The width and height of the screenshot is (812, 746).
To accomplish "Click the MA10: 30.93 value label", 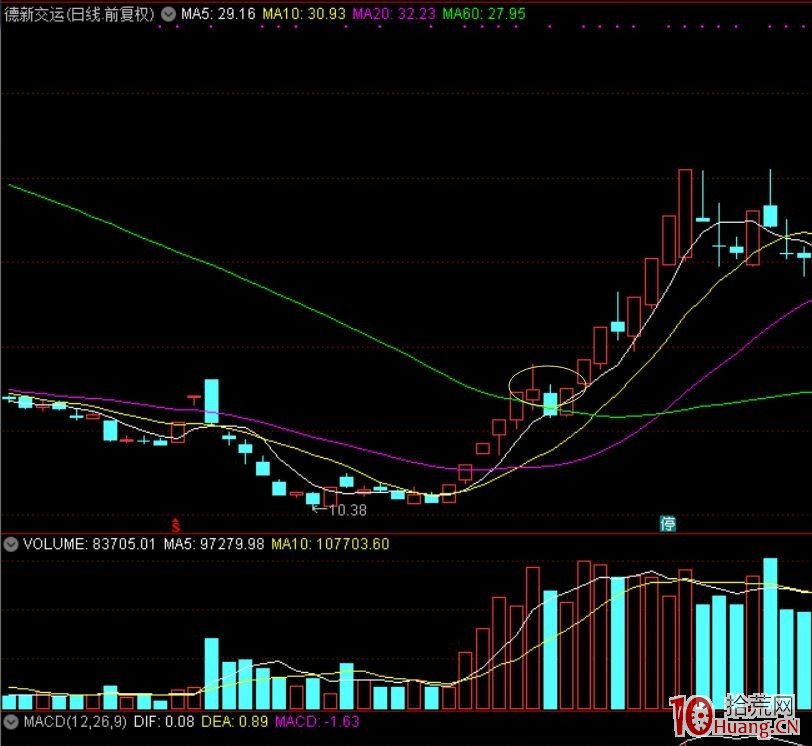I will pos(303,14).
